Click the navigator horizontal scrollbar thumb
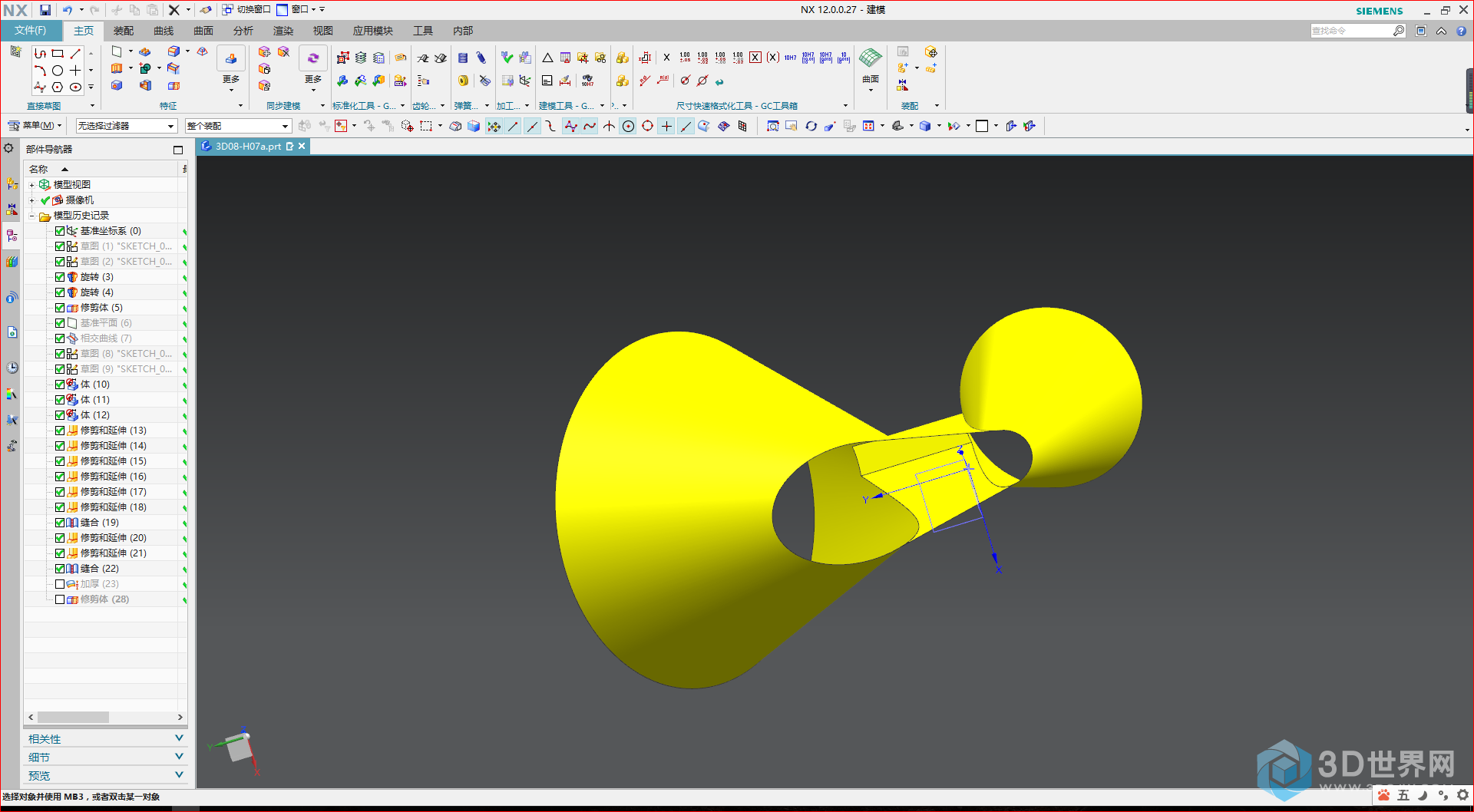1474x812 pixels. coord(74,717)
